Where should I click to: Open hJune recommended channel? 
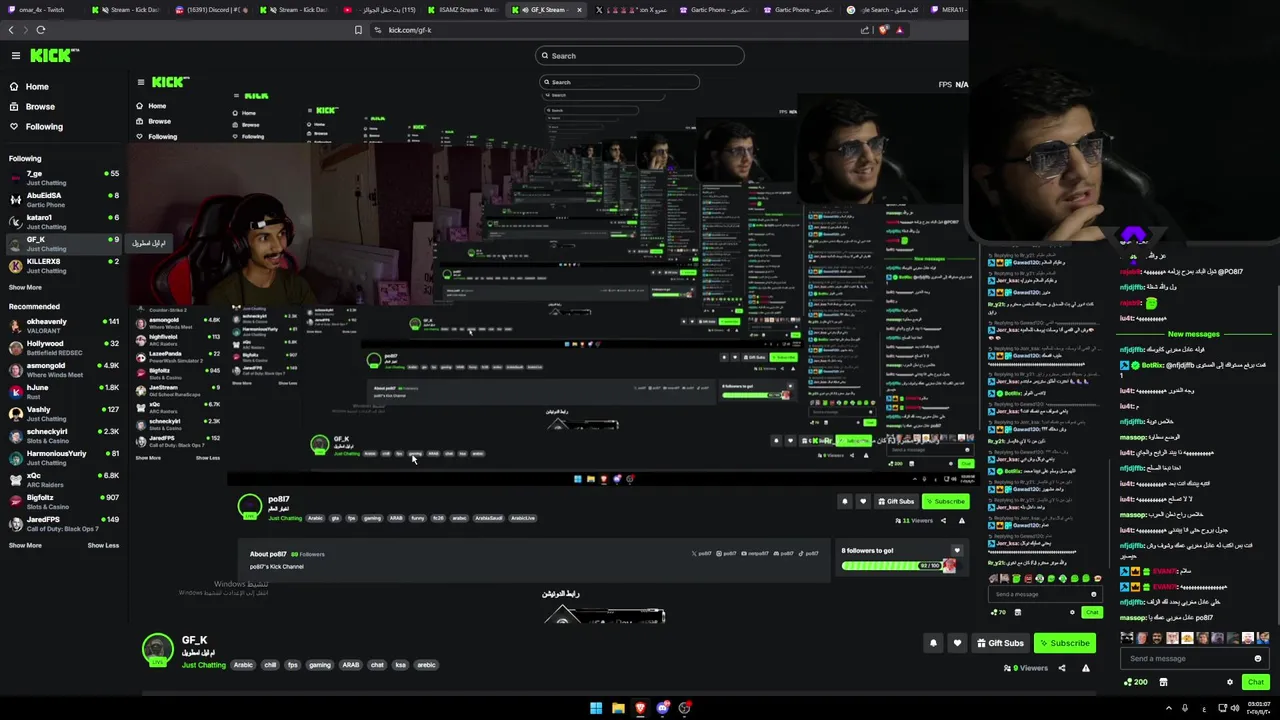[x=63, y=392]
